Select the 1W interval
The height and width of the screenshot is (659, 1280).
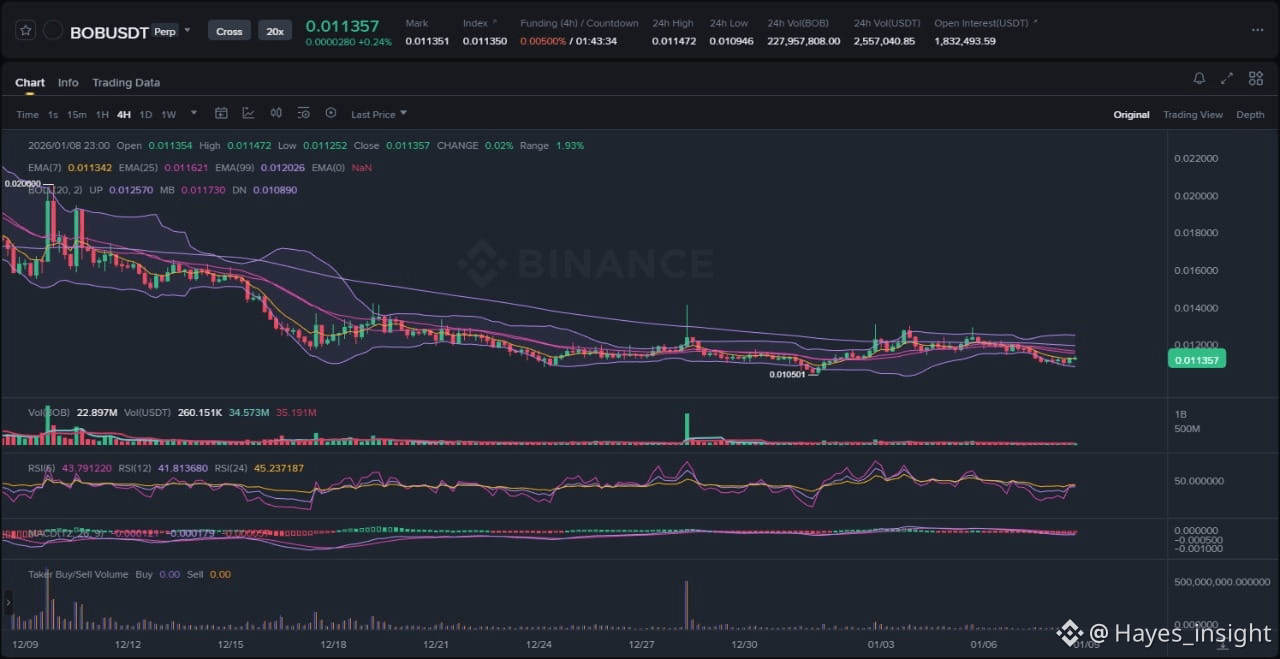pos(169,114)
